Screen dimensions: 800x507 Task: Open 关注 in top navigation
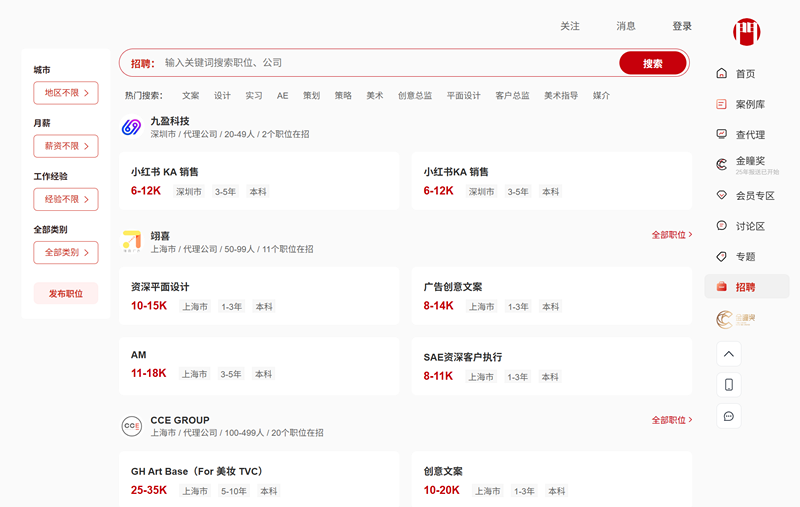pyautogui.click(x=570, y=26)
